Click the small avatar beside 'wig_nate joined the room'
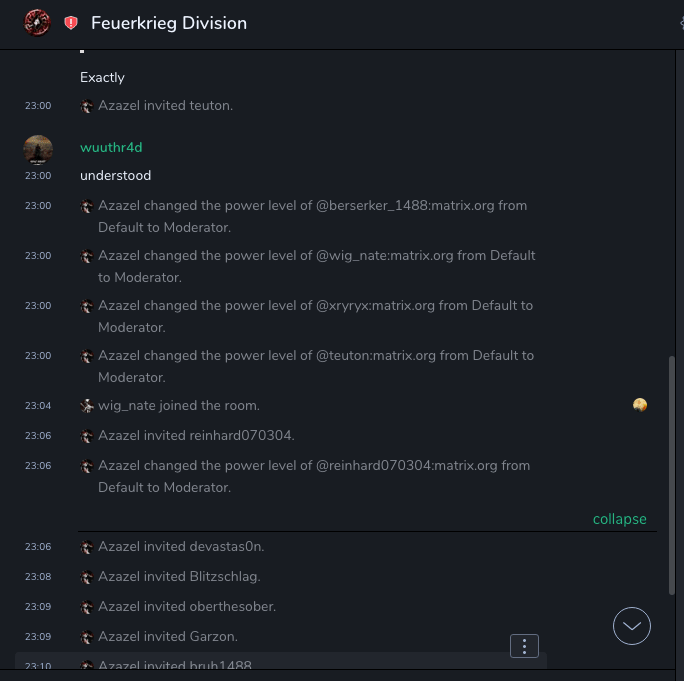 (x=87, y=406)
